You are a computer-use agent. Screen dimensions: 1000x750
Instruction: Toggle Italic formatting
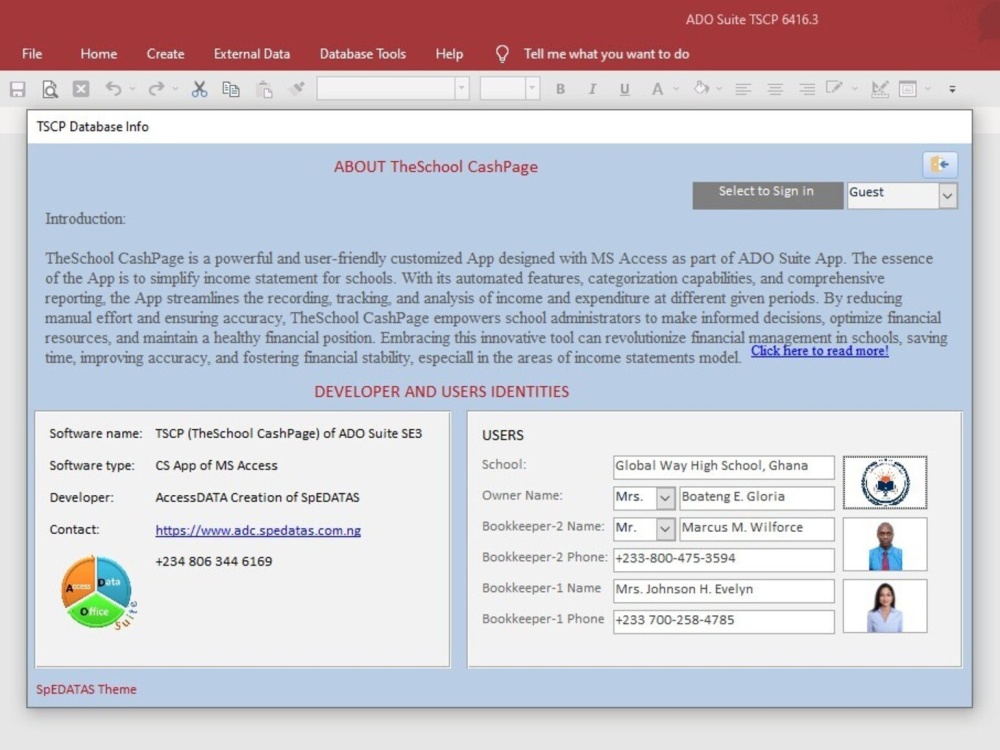pos(592,89)
